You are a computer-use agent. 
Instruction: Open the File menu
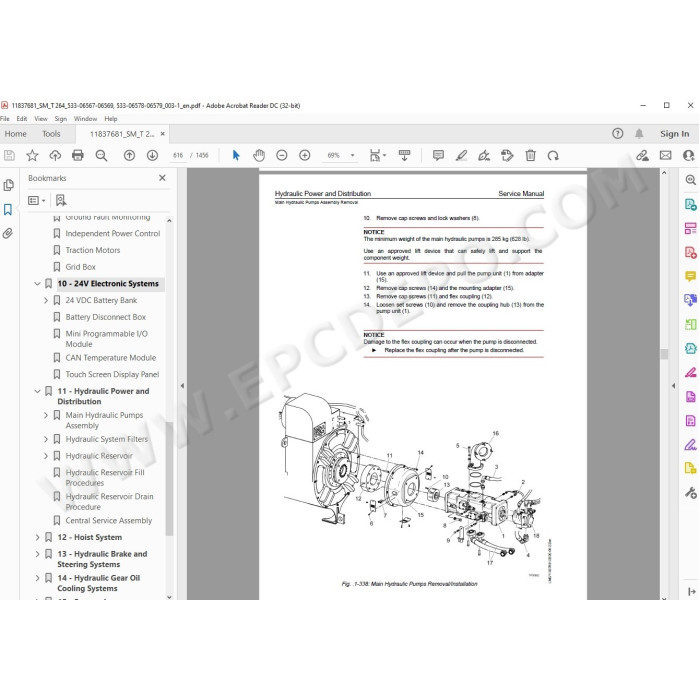pyautogui.click(x=5, y=119)
